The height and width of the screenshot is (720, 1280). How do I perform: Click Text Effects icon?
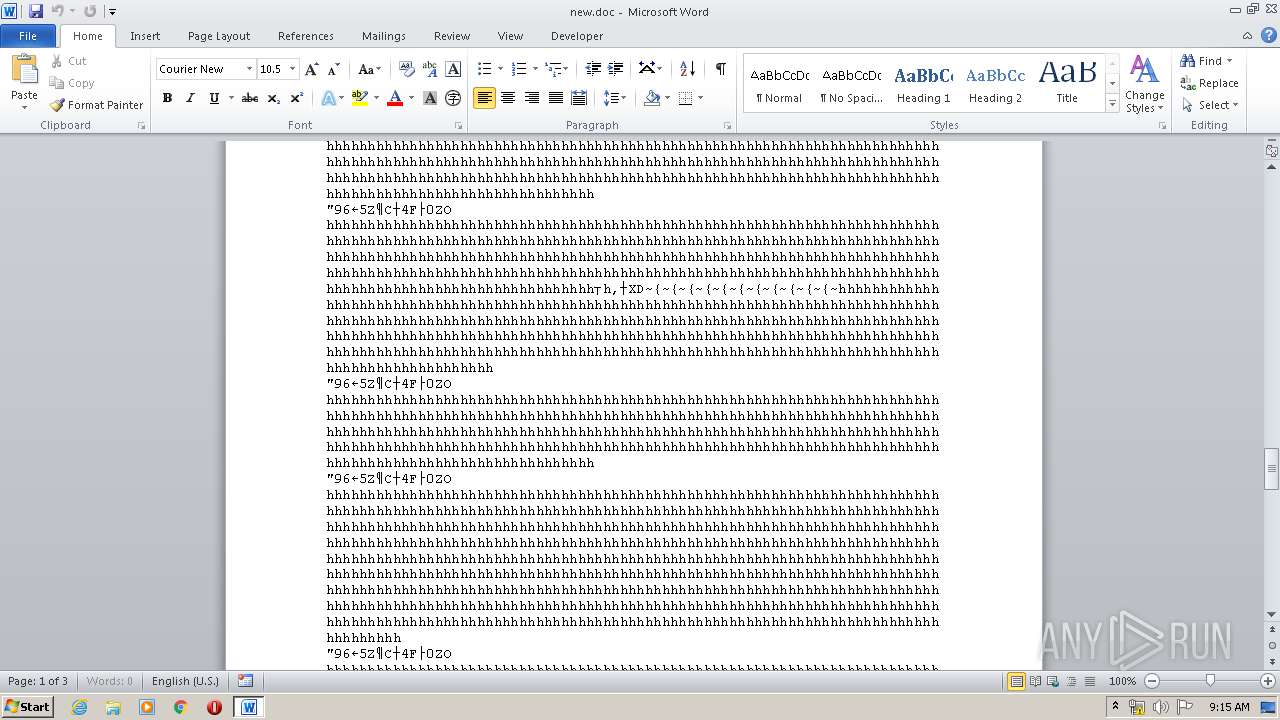tap(327, 98)
